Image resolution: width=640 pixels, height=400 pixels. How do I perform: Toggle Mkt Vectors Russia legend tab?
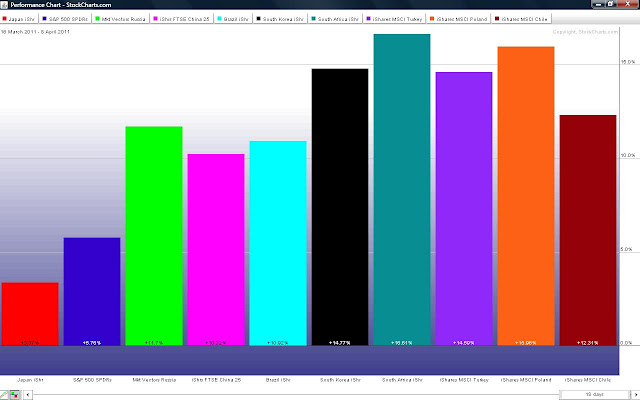coord(121,19)
